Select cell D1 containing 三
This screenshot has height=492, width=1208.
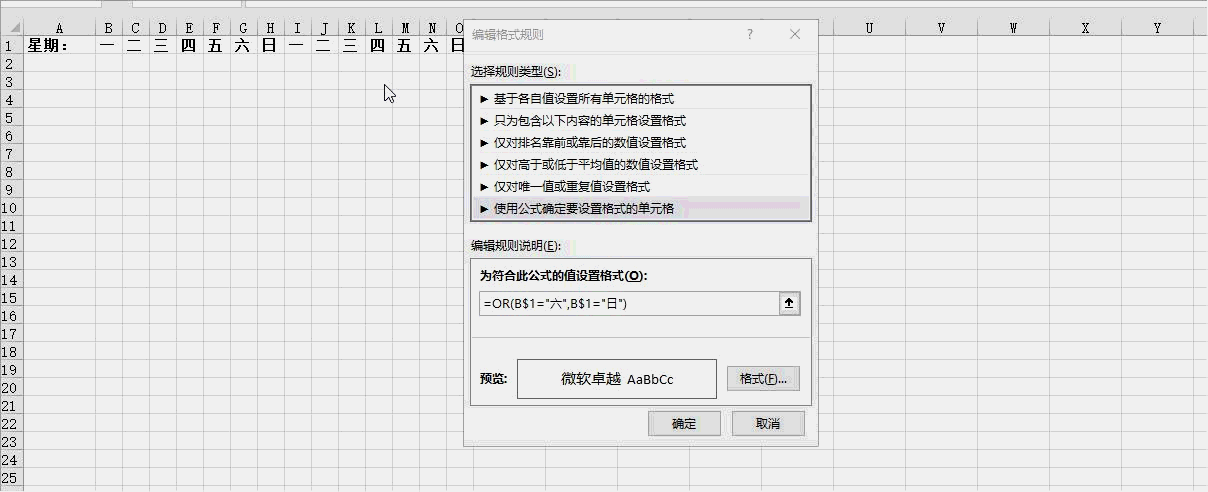click(x=162, y=45)
